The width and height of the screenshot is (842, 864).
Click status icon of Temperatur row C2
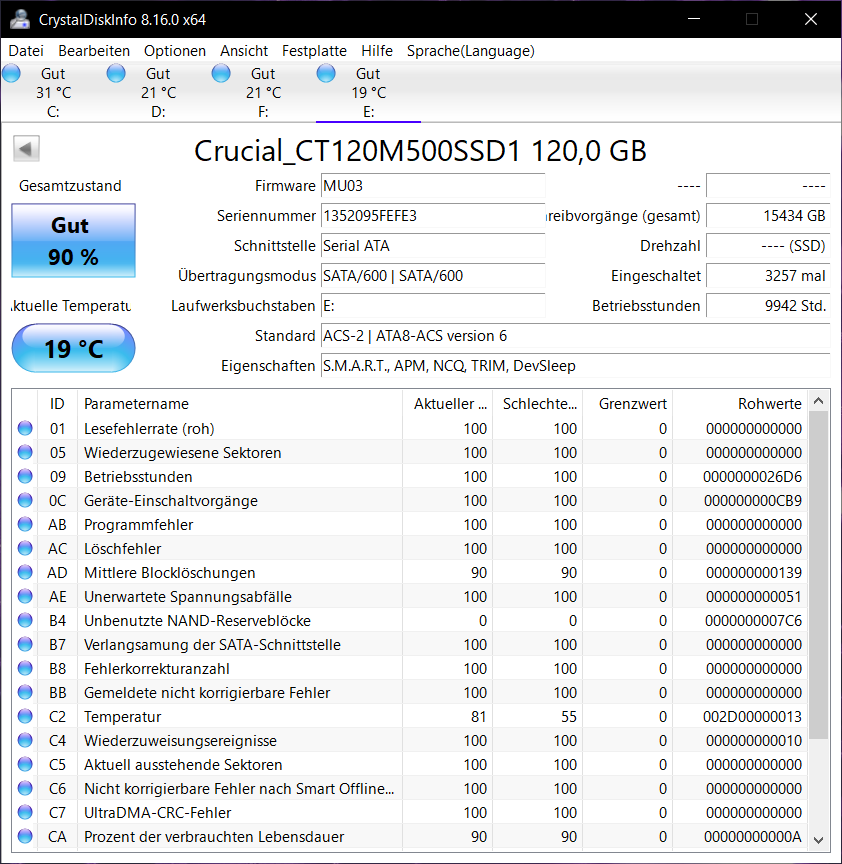25,716
